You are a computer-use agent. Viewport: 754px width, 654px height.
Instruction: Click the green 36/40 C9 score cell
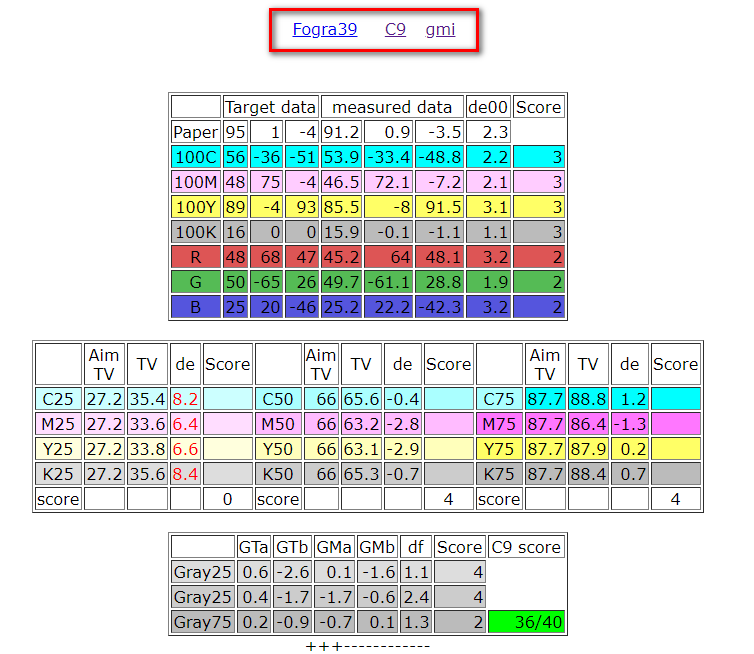coord(526,622)
